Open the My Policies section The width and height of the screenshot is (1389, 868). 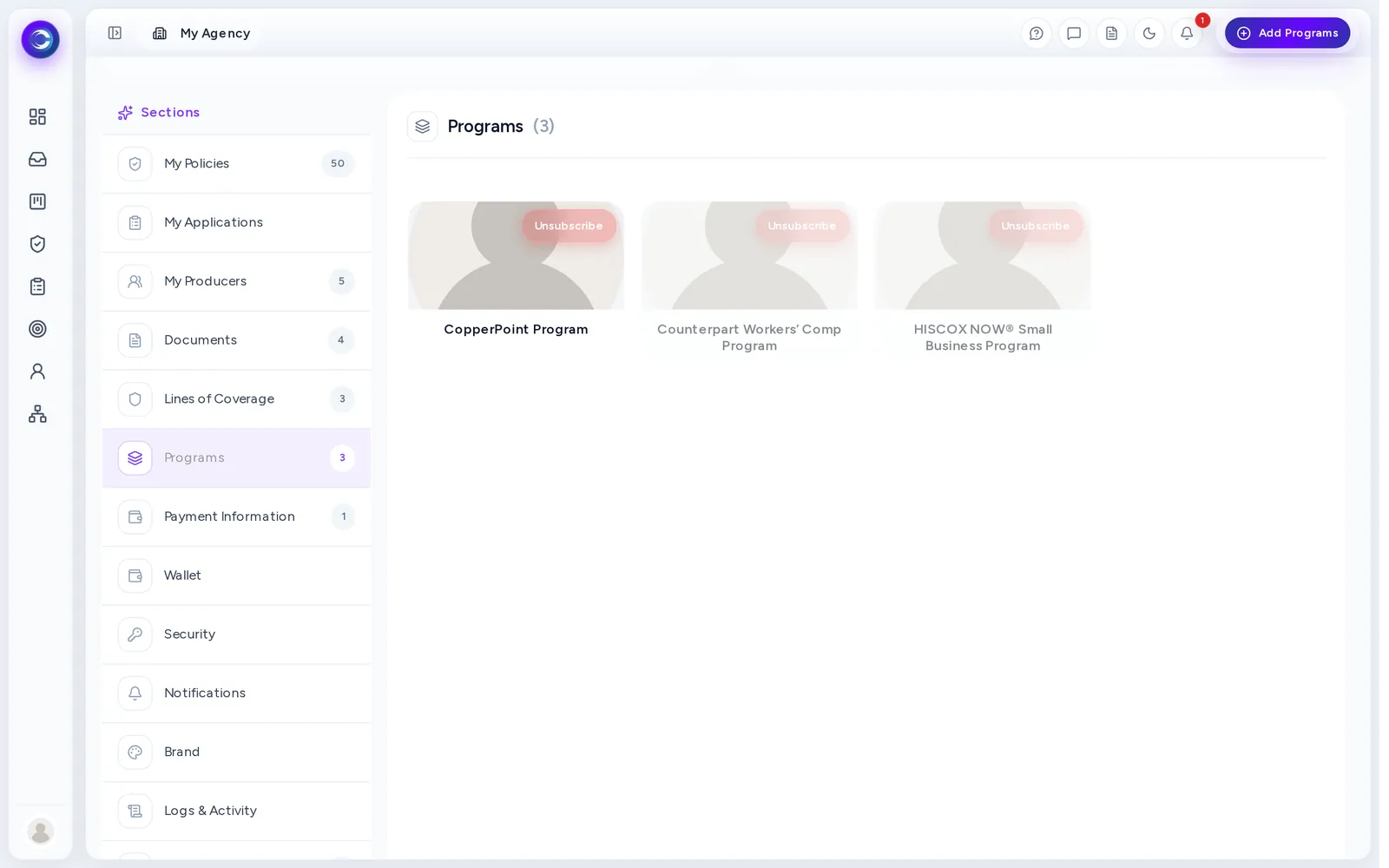(x=236, y=163)
